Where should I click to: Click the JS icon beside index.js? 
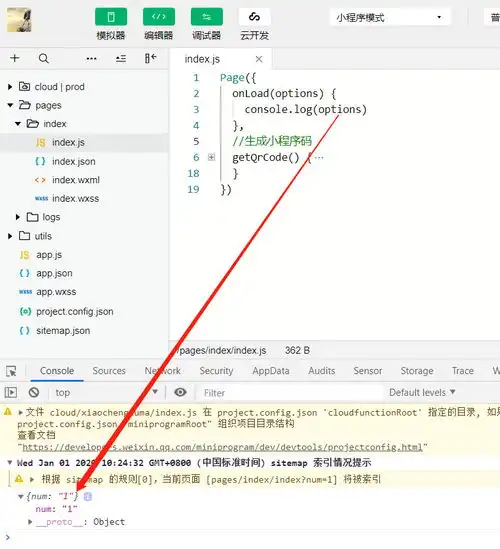click(x=40, y=143)
